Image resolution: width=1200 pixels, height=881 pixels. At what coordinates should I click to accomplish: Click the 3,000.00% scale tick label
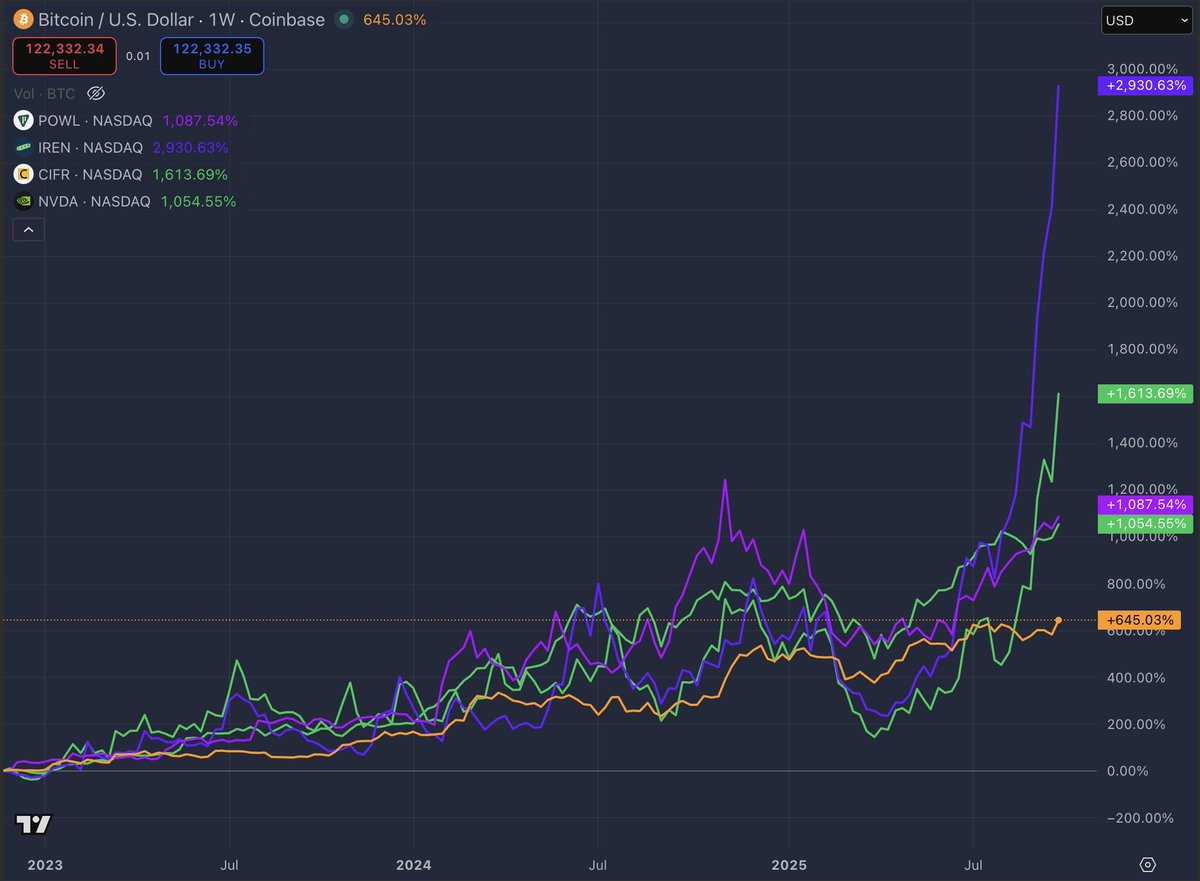point(1140,68)
